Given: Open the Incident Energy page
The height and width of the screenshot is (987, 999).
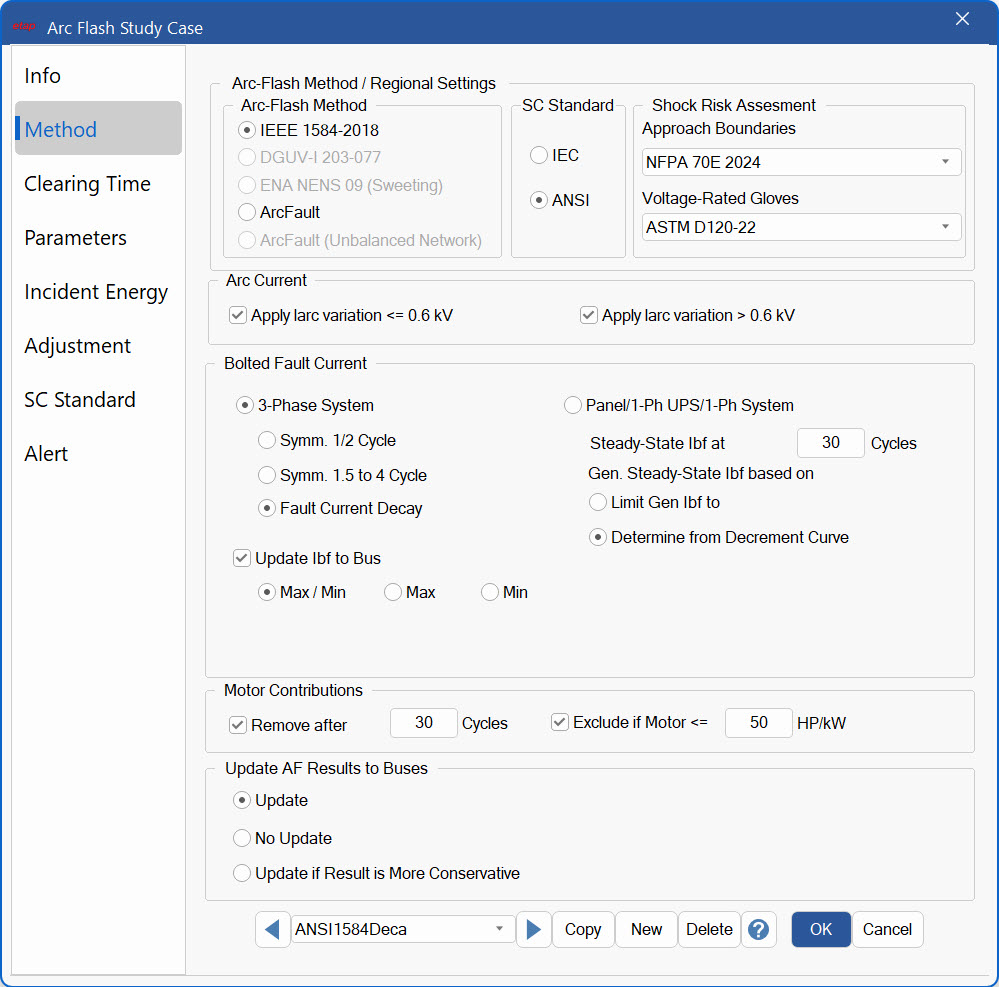Looking at the screenshot, I should coord(96,292).
